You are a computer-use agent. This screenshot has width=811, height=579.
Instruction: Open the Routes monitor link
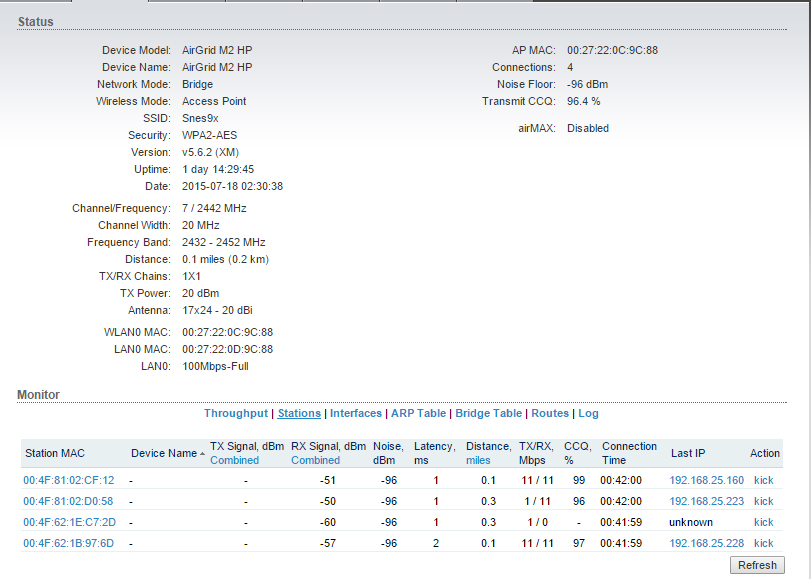(550, 413)
